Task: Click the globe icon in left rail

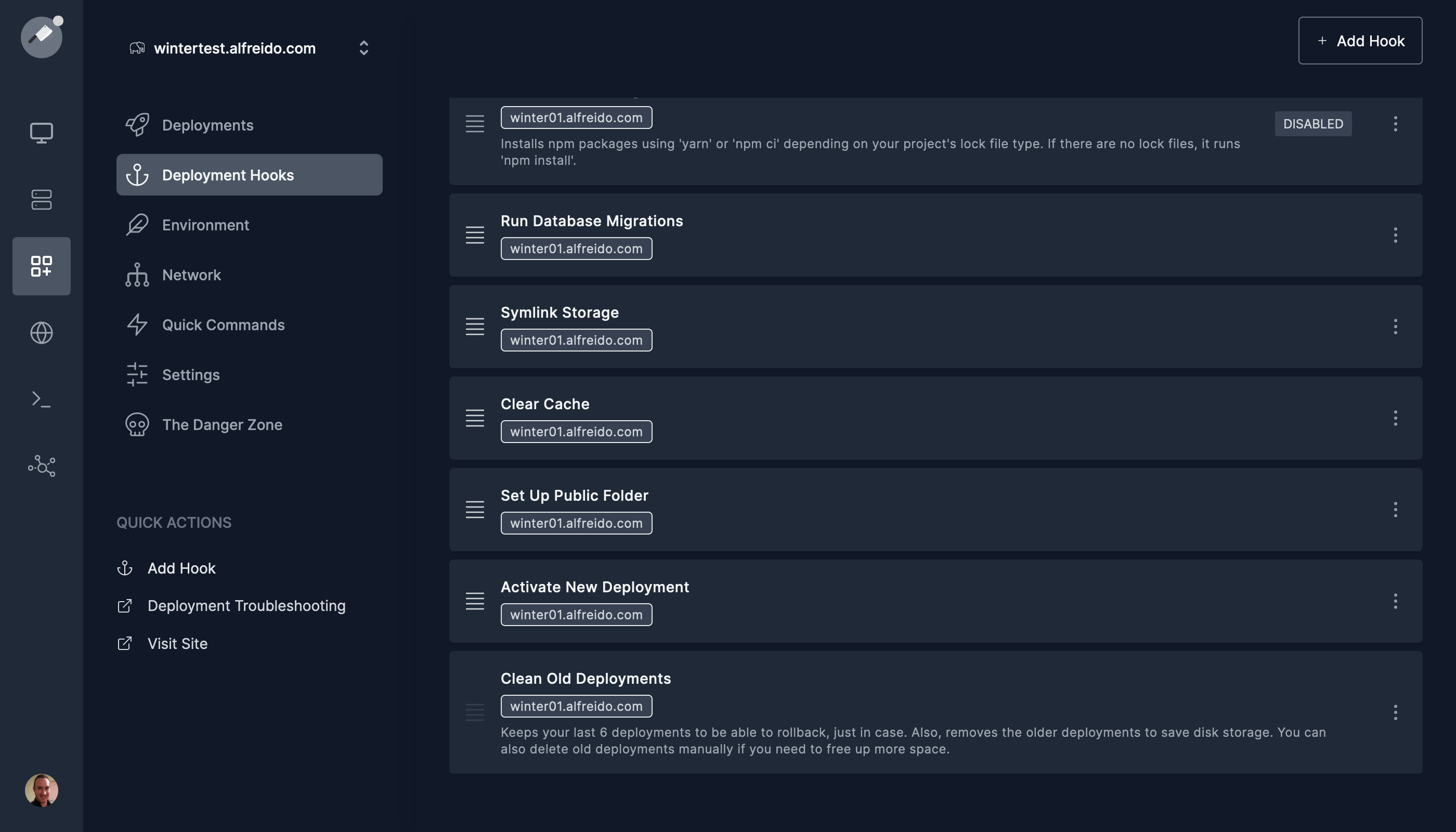Action: pyautogui.click(x=41, y=333)
